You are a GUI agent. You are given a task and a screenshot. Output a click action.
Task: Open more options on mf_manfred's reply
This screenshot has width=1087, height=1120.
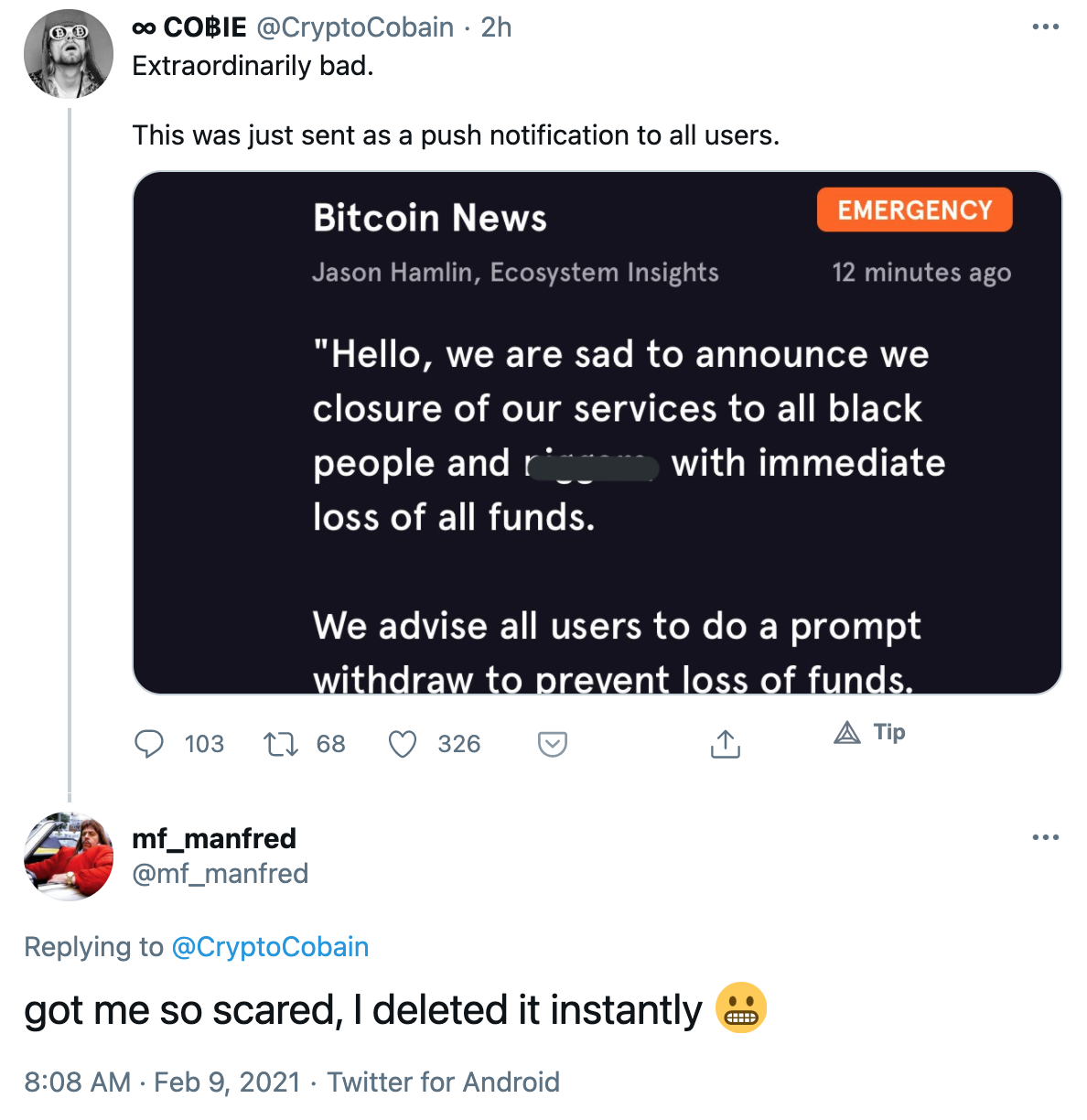point(1045,837)
